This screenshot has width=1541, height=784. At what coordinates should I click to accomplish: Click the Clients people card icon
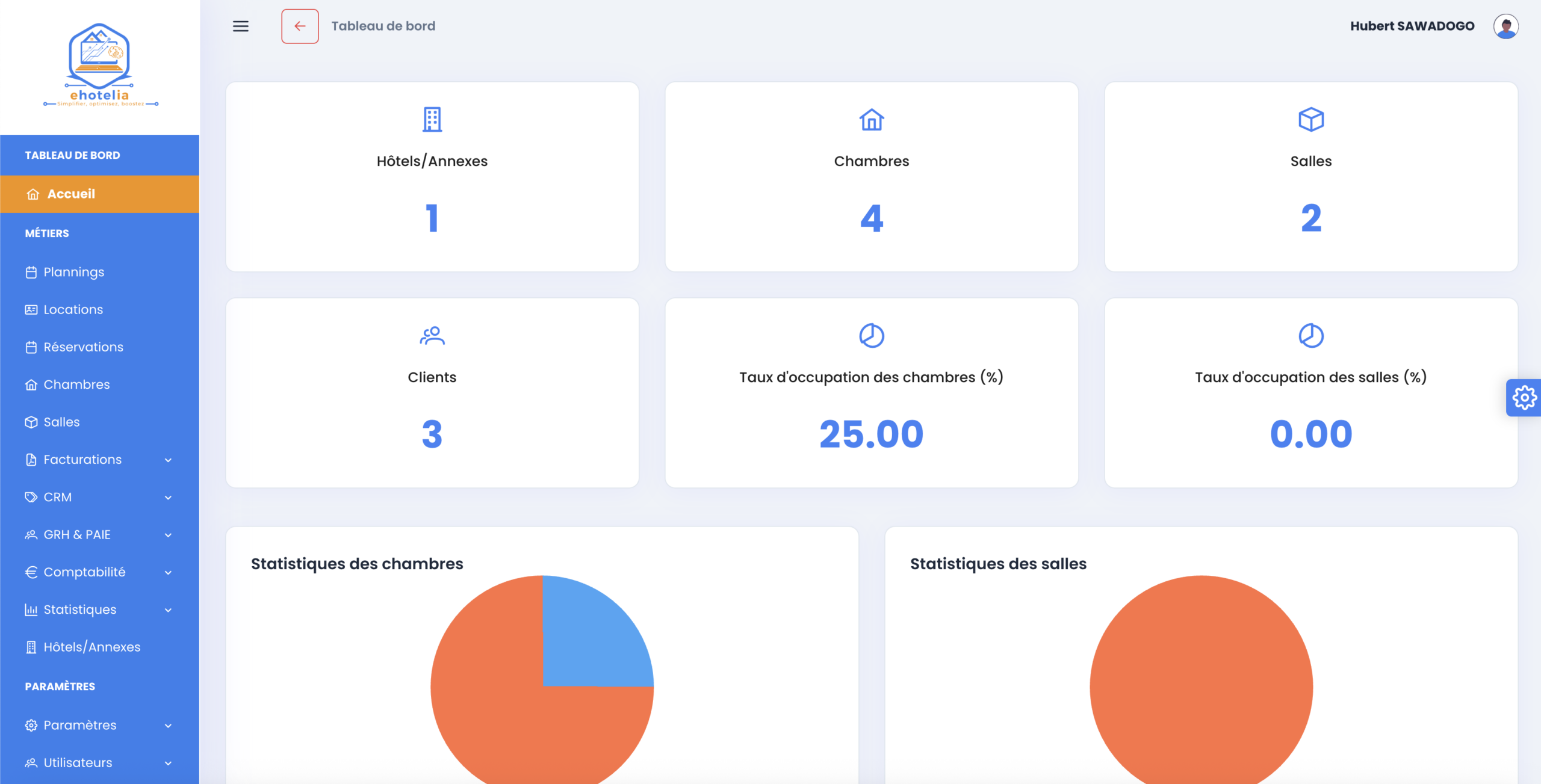coord(432,336)
